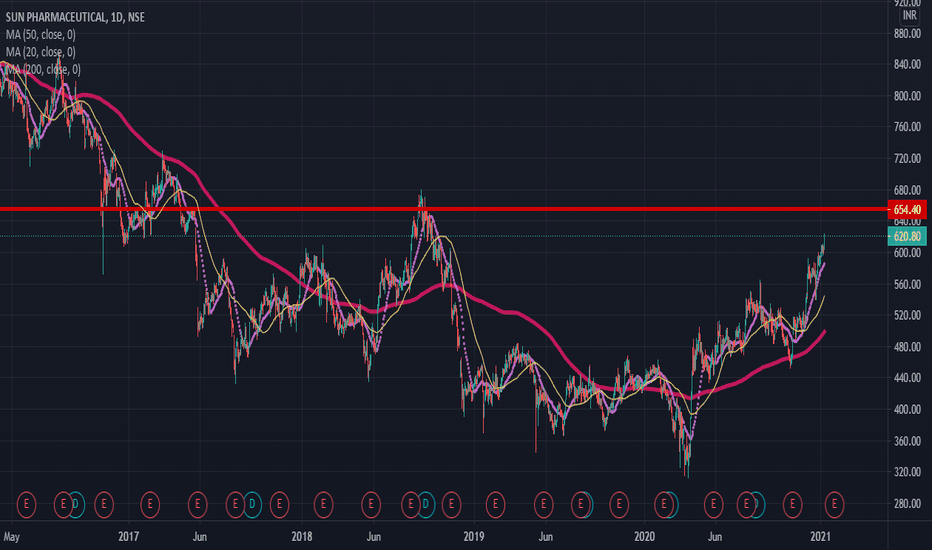This screenshot has height=550, width=932.
Task: Click the 360.00 price axis value
Action: coord(907,441)
